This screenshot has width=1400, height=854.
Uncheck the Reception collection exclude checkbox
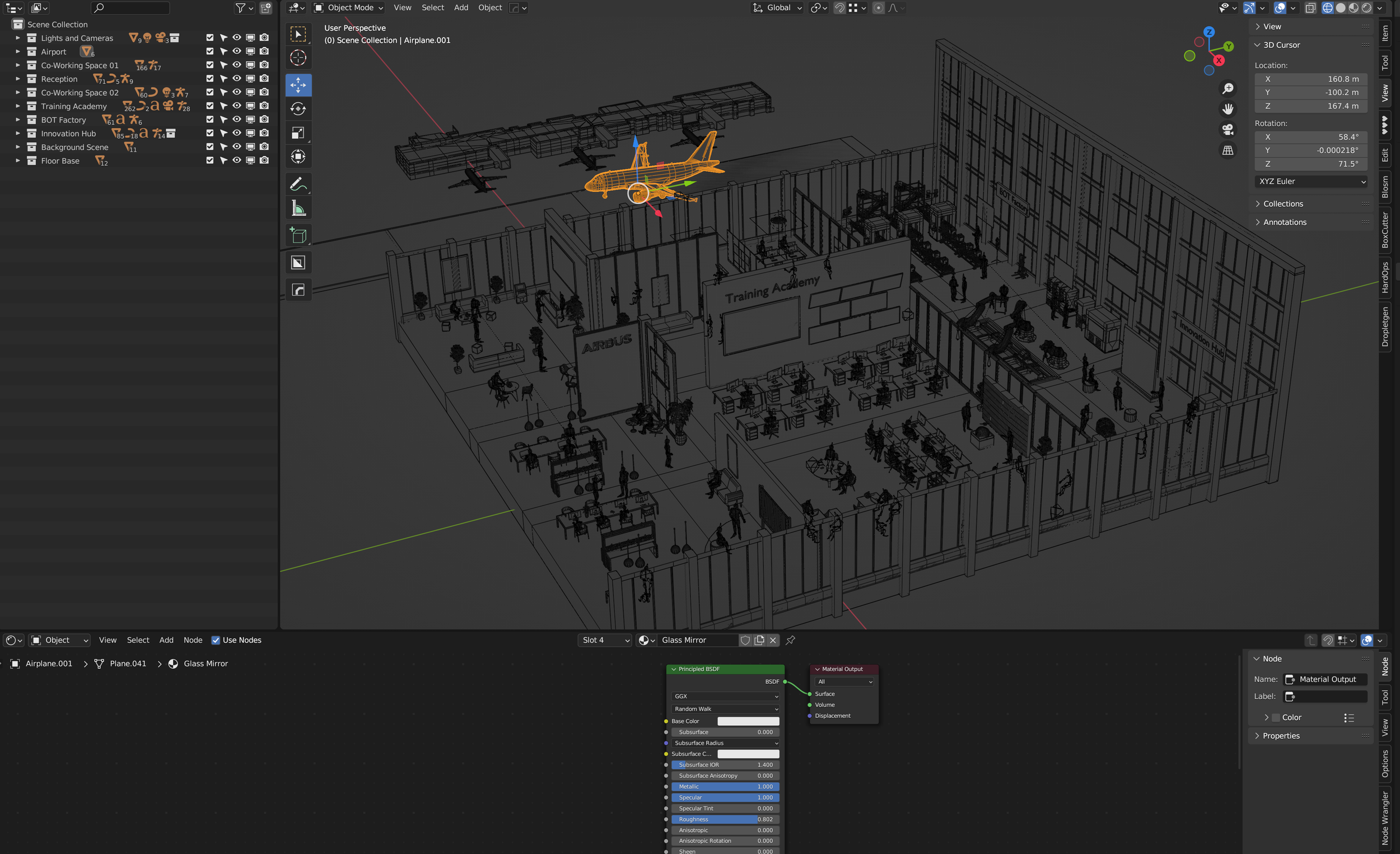[x=209, y=78]
